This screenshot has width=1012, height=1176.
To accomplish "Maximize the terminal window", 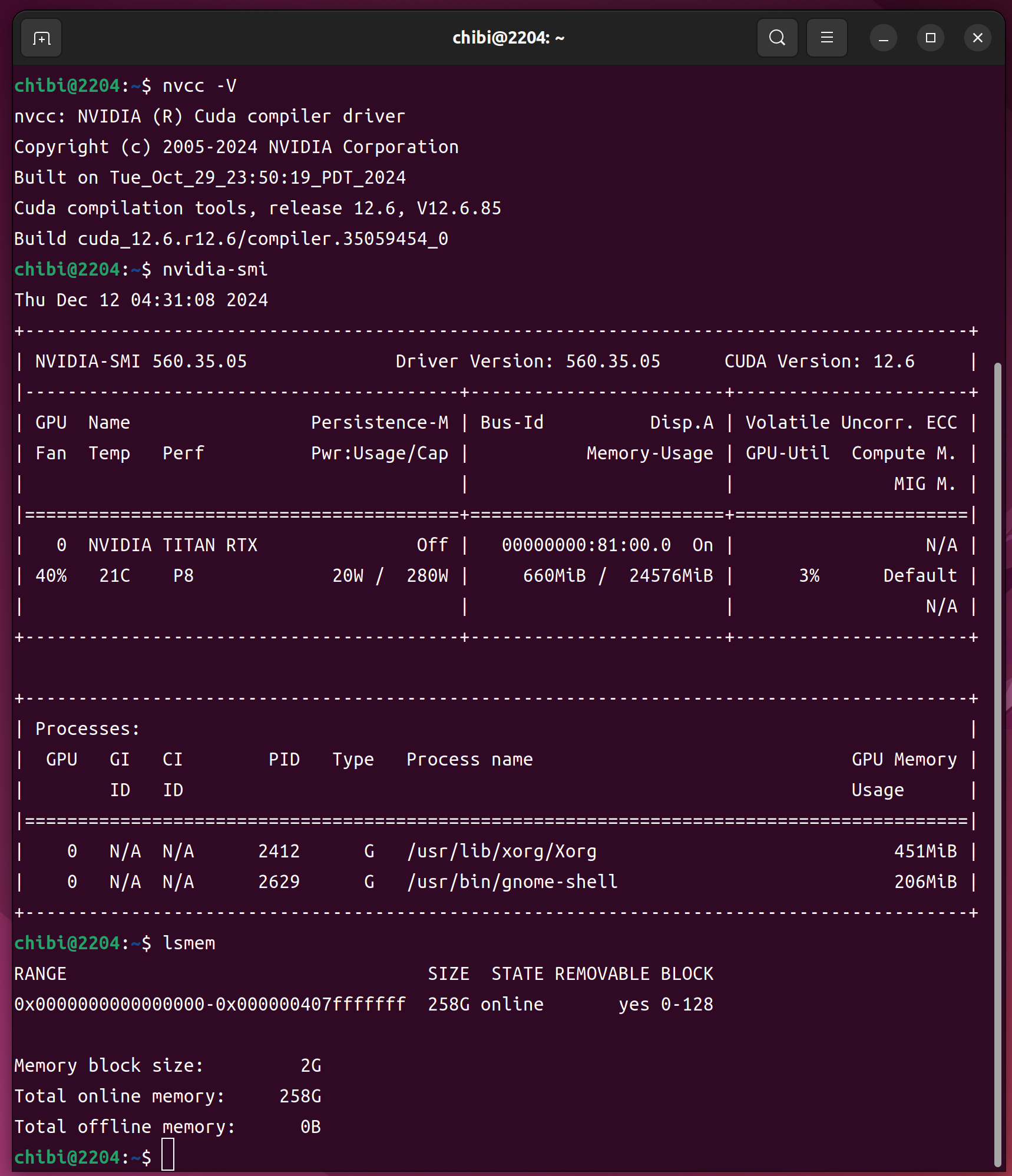I will [930, 38].
